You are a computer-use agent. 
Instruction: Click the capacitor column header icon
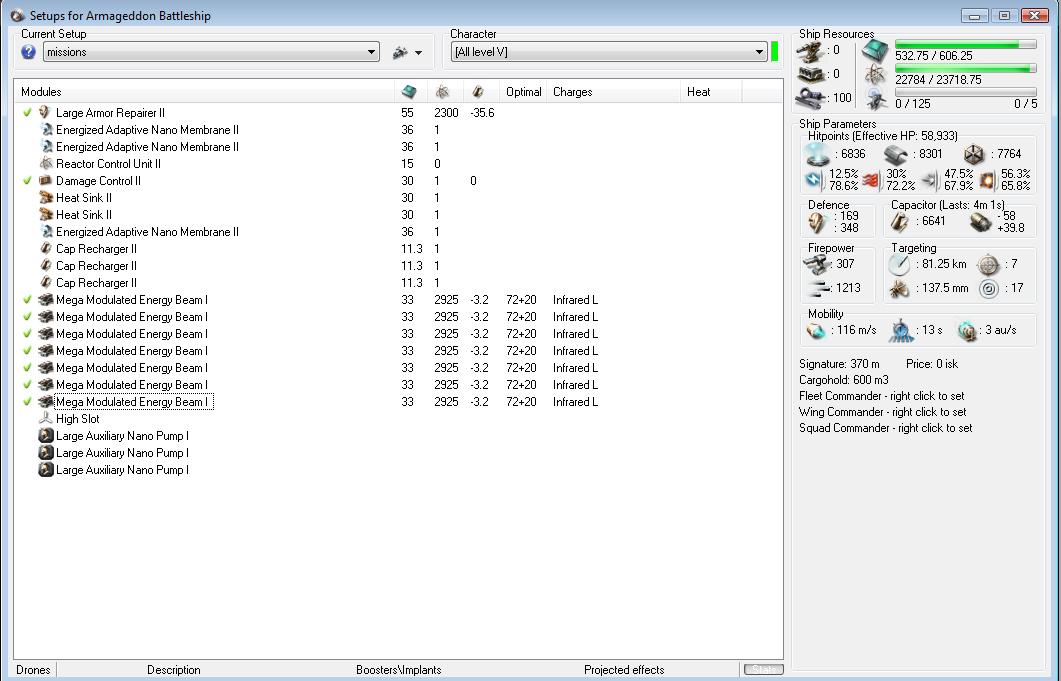(478, 92)
